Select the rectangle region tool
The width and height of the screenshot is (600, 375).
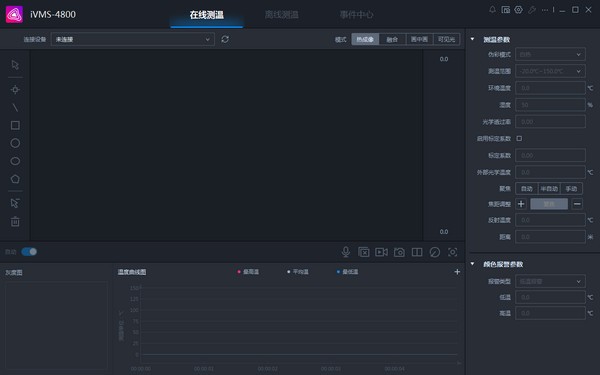pyautogui.click(x=15, y=125)
